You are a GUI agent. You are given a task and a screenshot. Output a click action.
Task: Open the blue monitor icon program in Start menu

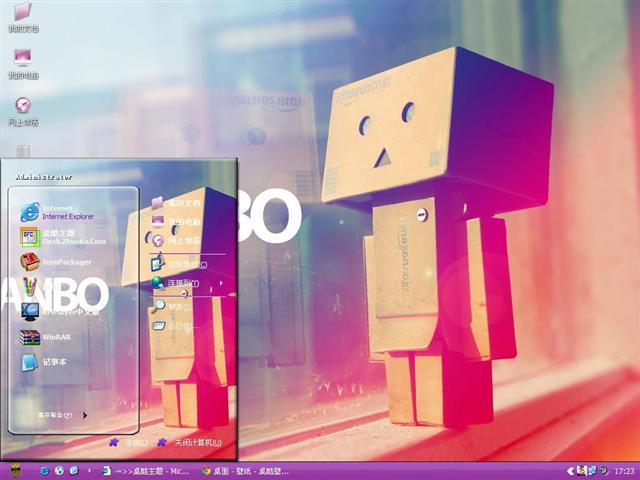60,312
